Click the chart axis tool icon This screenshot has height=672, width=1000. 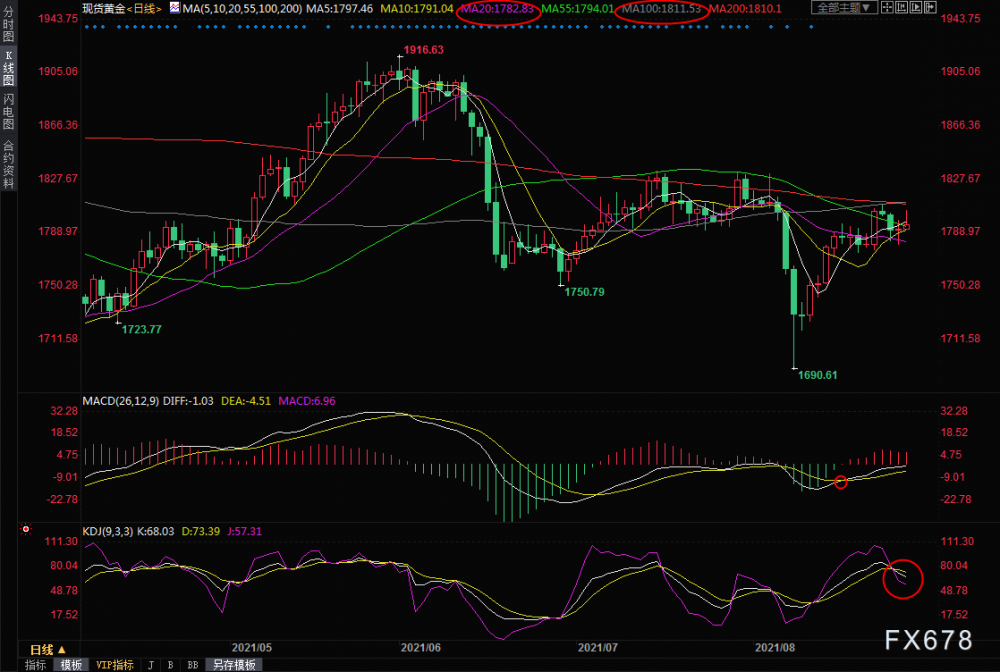pos(901,8)
